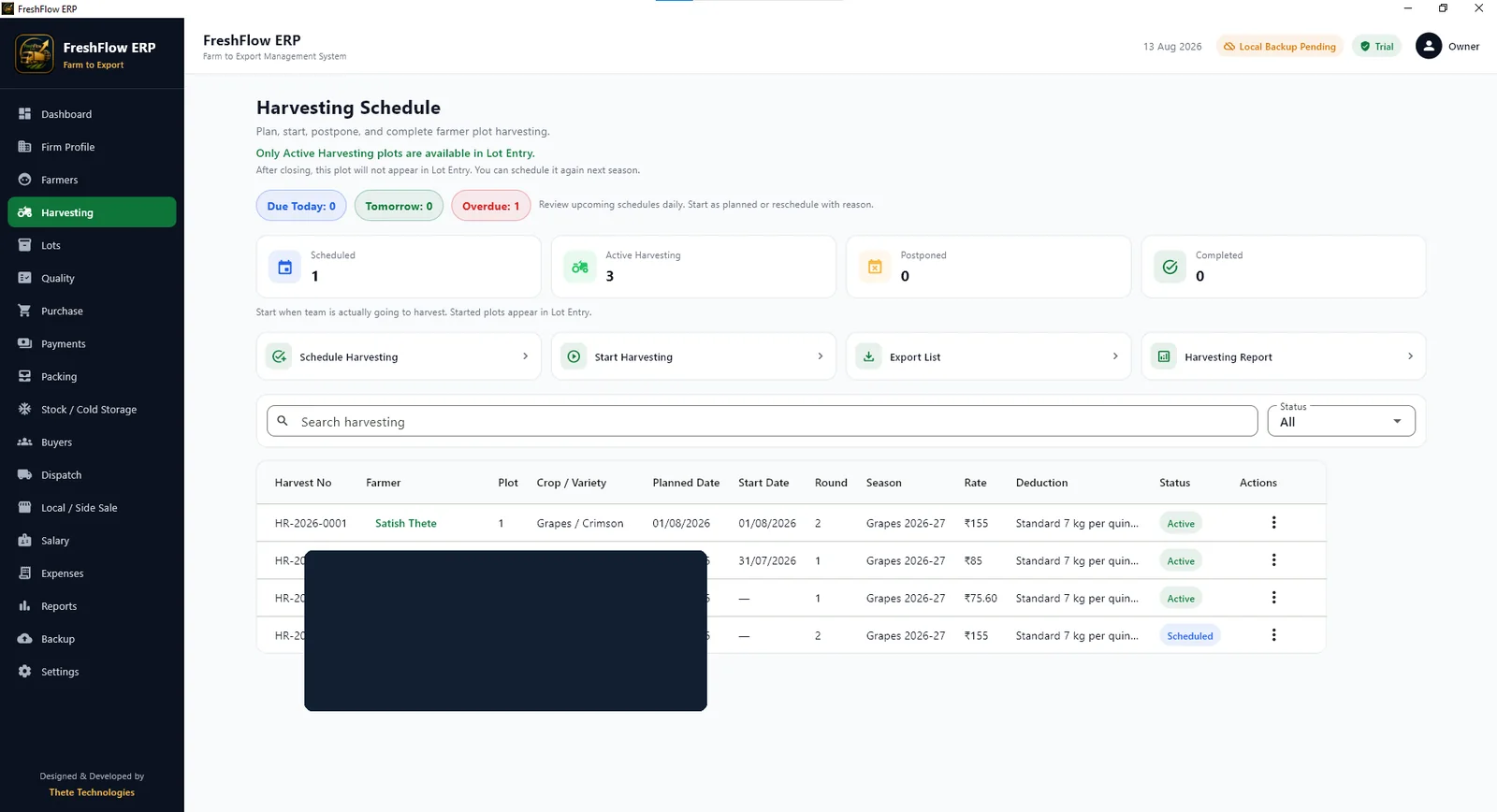This screenshot has height=812, width=1497.
Task: Open actions menu for Scheduled row
Action: click(x=1273, y=635)
